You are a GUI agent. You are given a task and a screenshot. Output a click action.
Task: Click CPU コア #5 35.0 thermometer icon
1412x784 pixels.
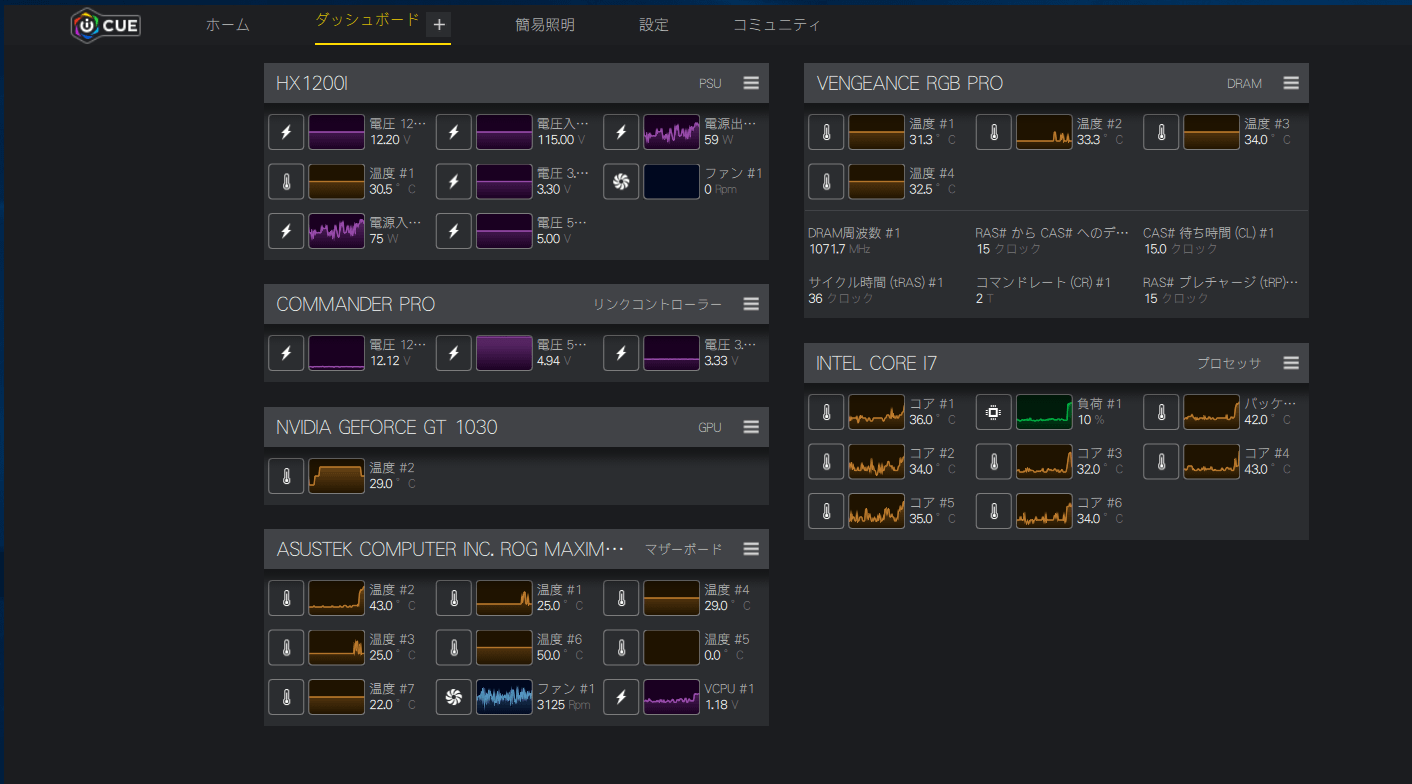coord(826,510)
